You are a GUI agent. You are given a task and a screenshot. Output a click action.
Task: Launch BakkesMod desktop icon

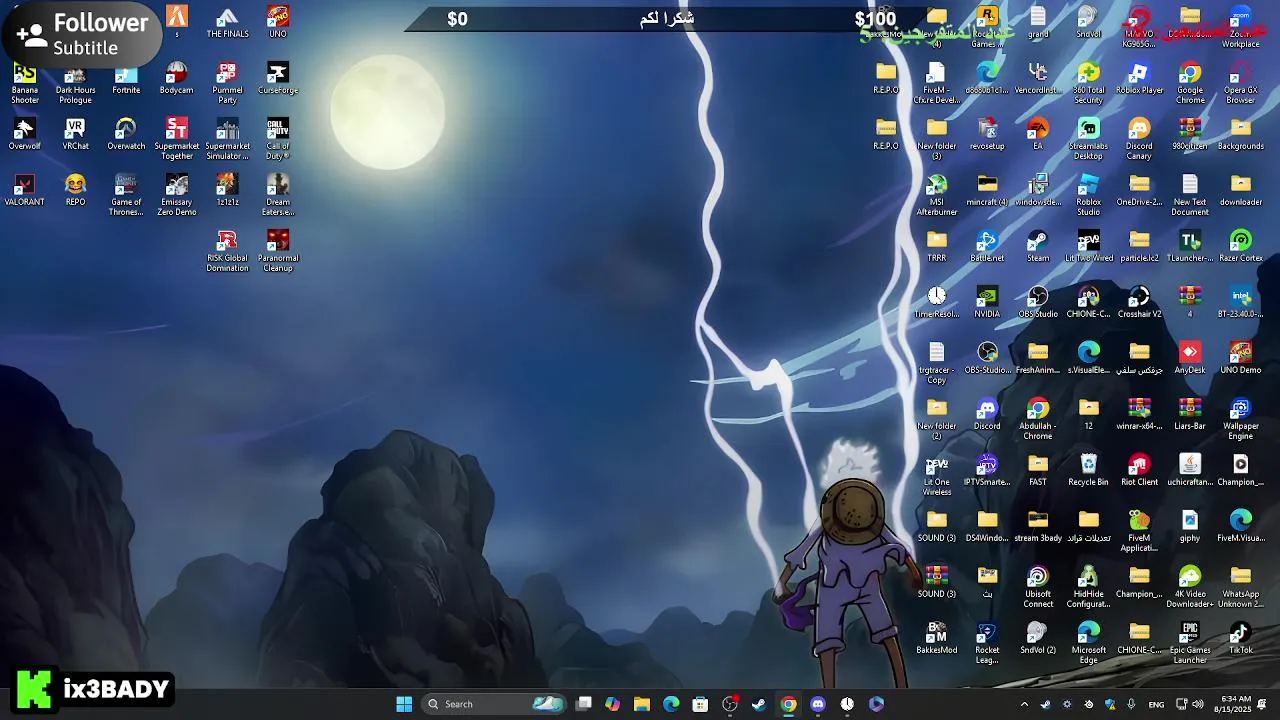(x=937, y=639)
